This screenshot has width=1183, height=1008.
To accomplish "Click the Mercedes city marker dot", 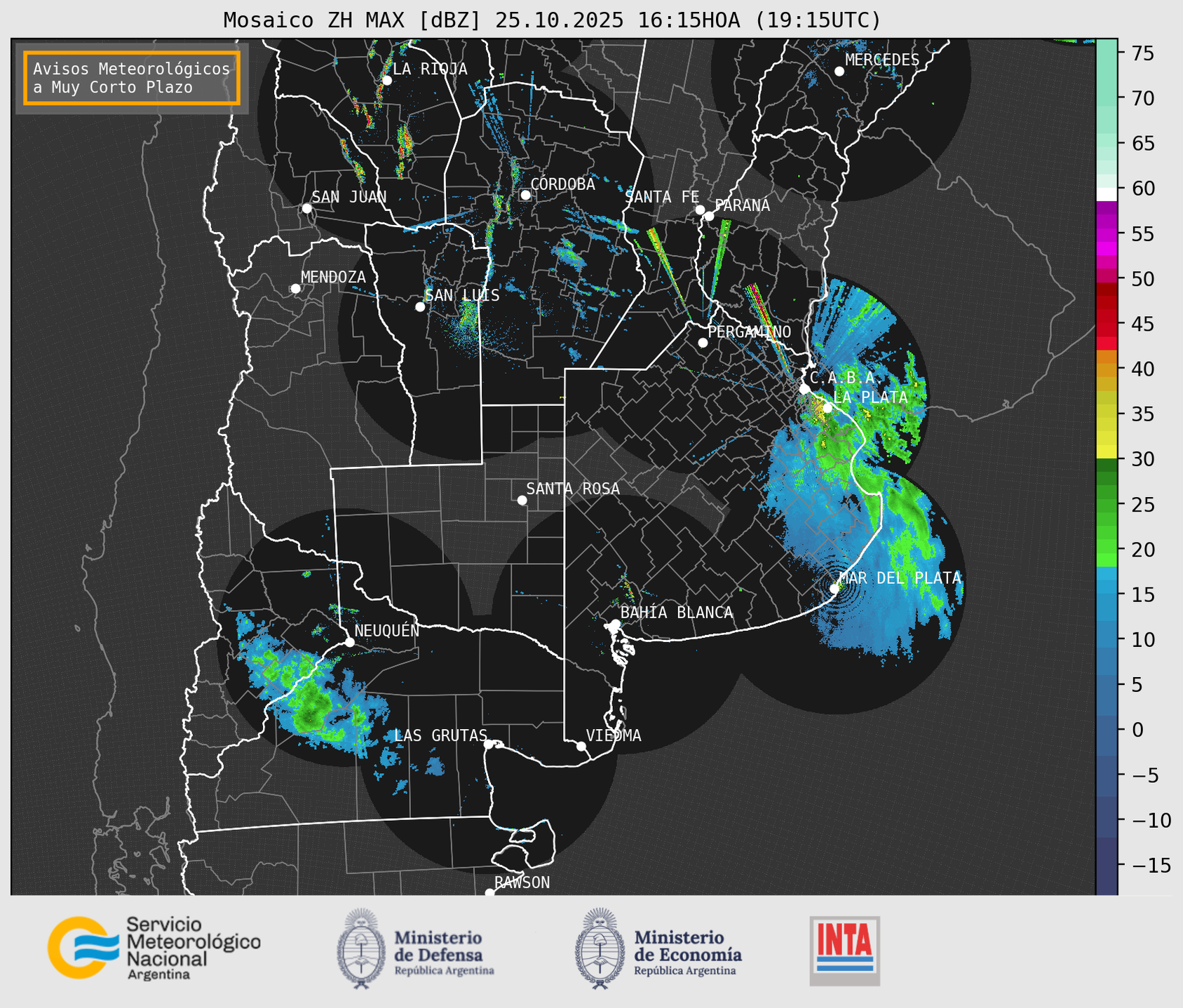I will pyautogui.click(x=839, y=71).
